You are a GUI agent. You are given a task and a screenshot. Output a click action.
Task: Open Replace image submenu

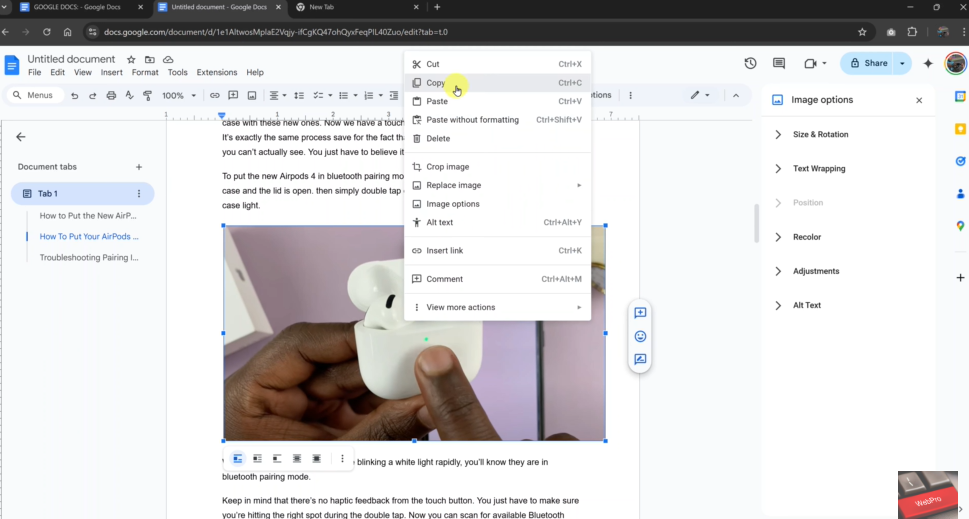pos(497,185)
